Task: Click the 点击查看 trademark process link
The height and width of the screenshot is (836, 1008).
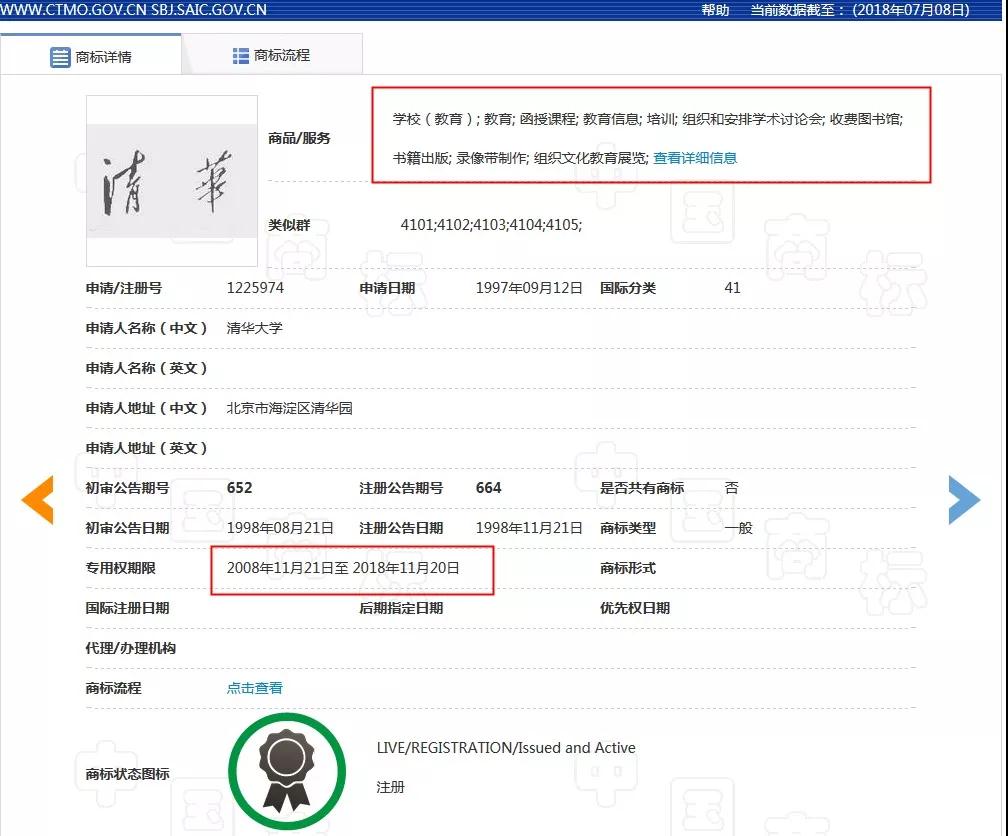Action: [255, 688]
